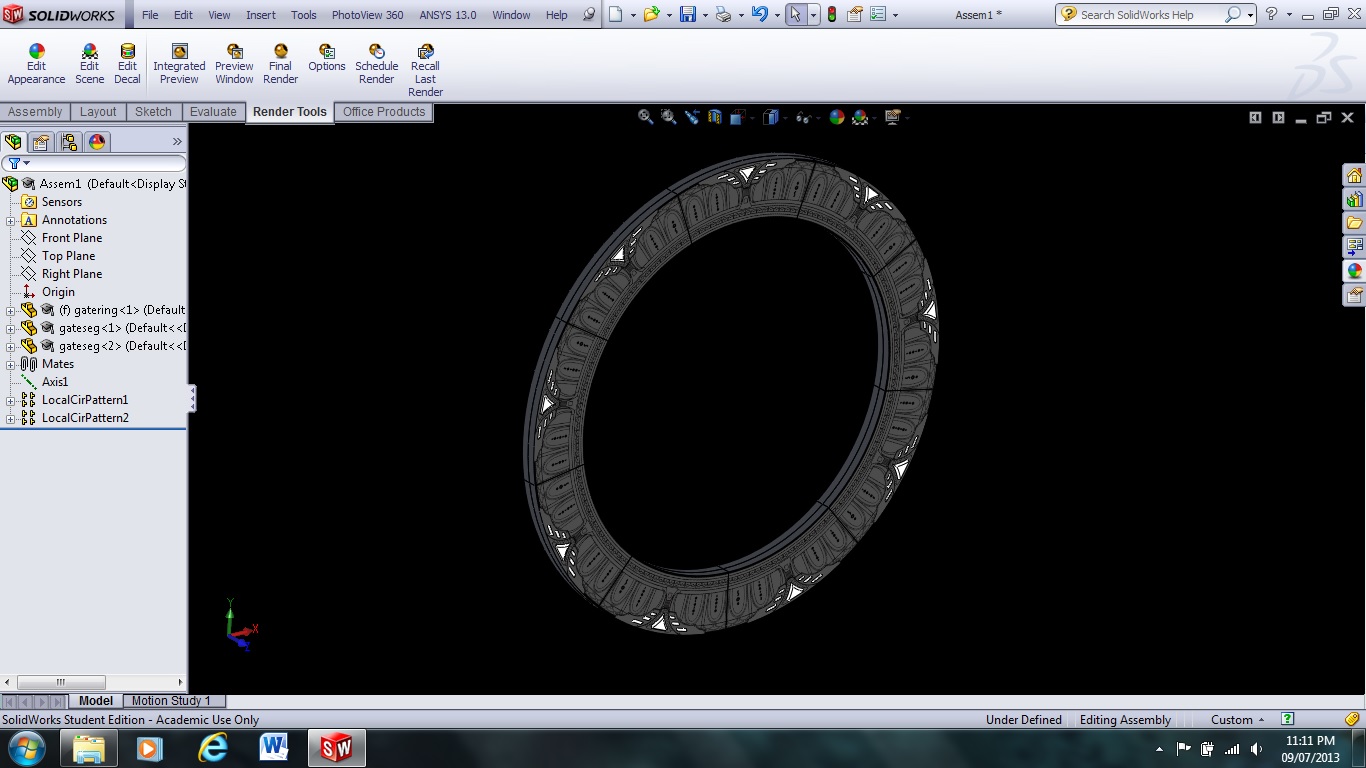
Task: Open the SolidWorks Options list icon
Action: (878, 14)
